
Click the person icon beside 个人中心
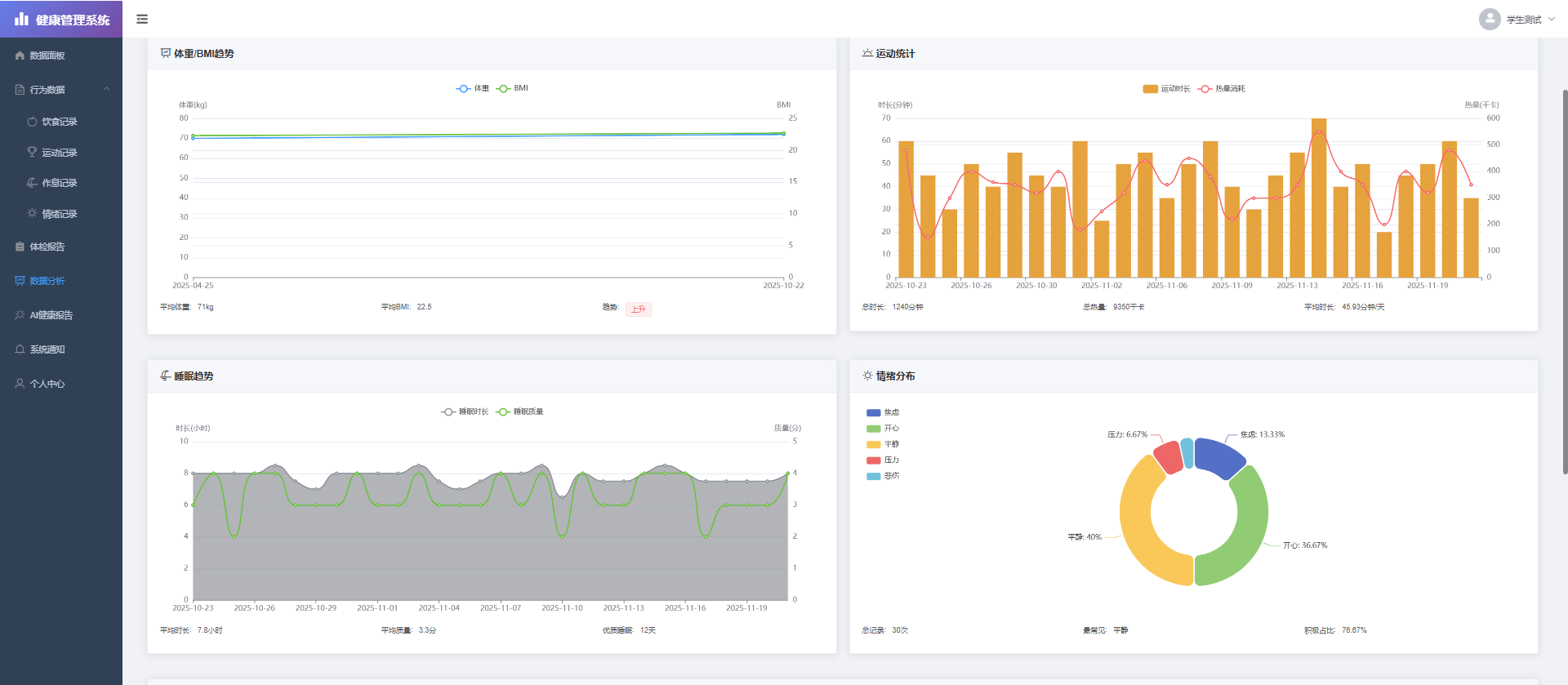tap(20, 383)
